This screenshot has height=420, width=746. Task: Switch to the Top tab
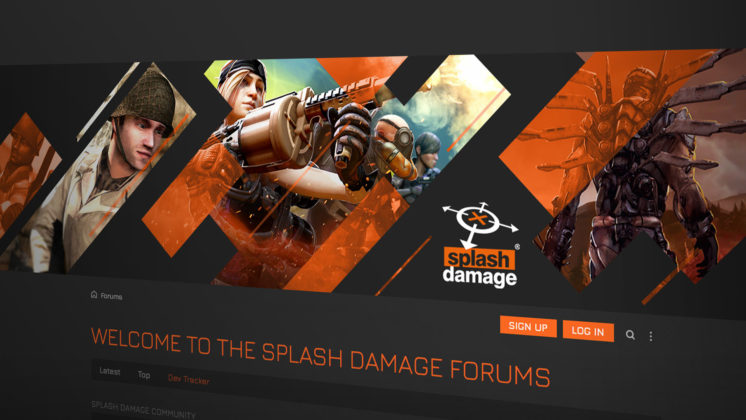pyautogui.click(x=144, y=375)
